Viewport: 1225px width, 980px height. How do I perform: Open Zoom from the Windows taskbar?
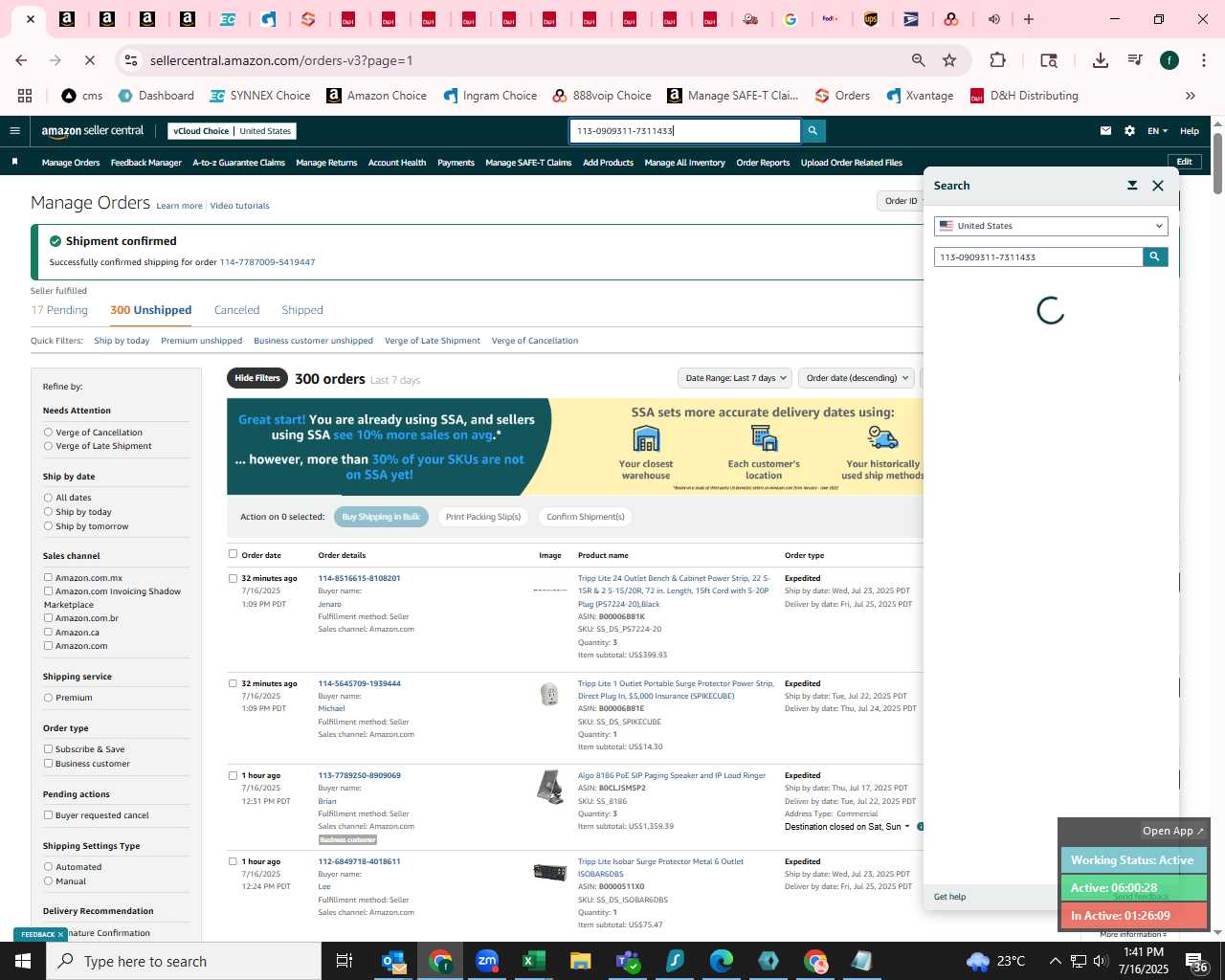point(487,961)
